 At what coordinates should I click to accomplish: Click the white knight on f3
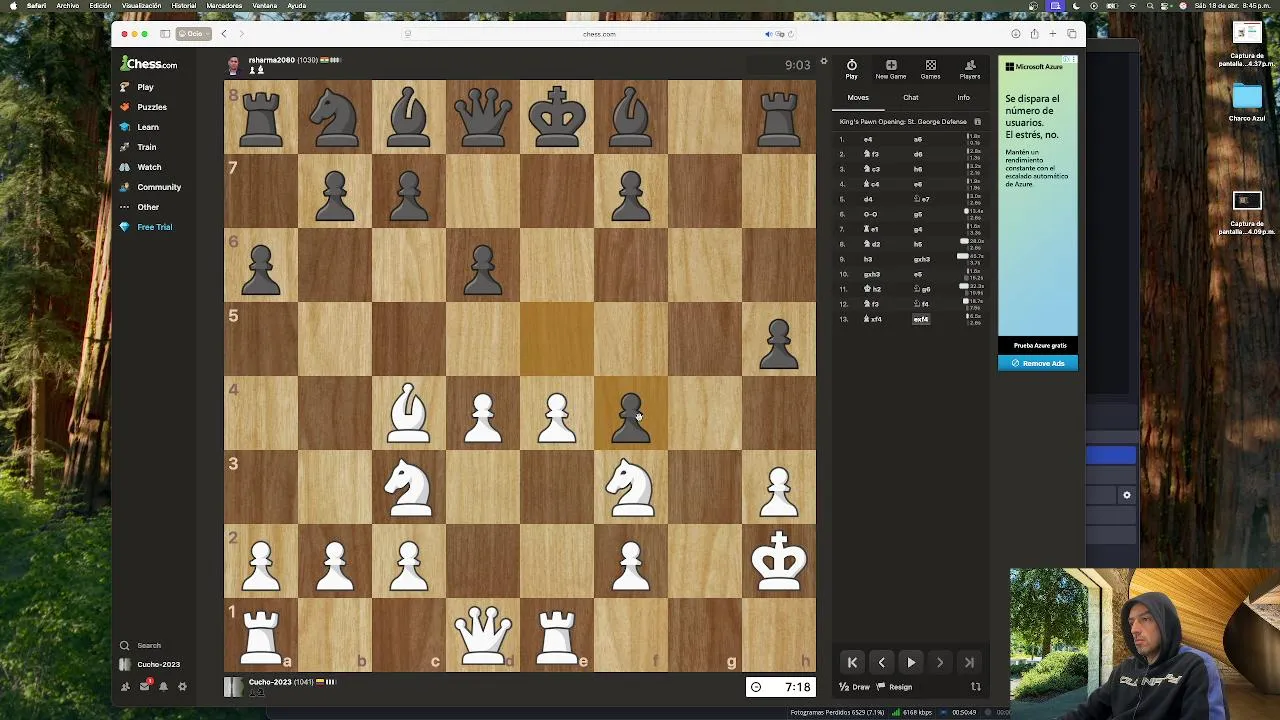point(631,487)
